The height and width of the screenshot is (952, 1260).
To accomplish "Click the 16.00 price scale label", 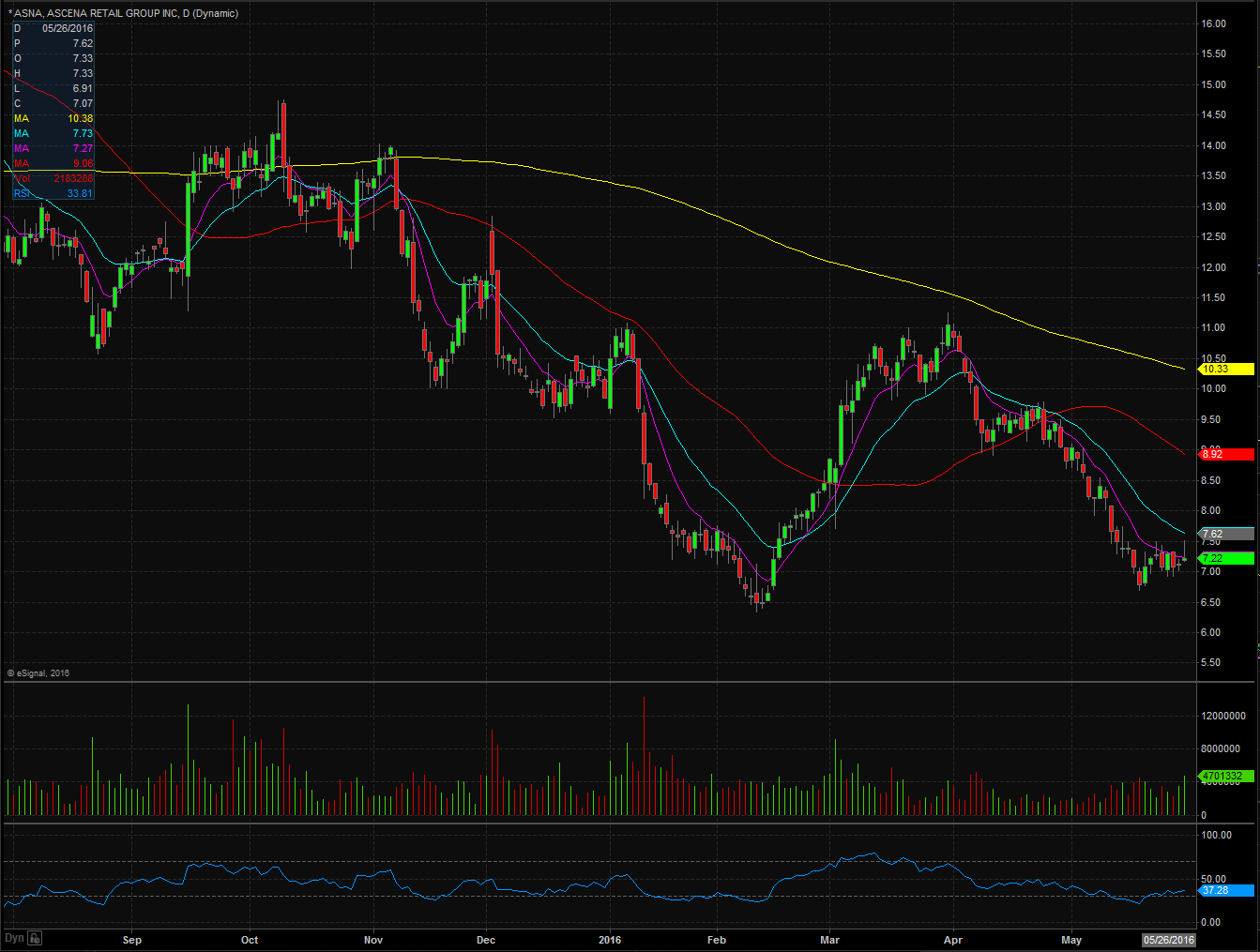I will pyautogui.click(x=1214, y=23).
